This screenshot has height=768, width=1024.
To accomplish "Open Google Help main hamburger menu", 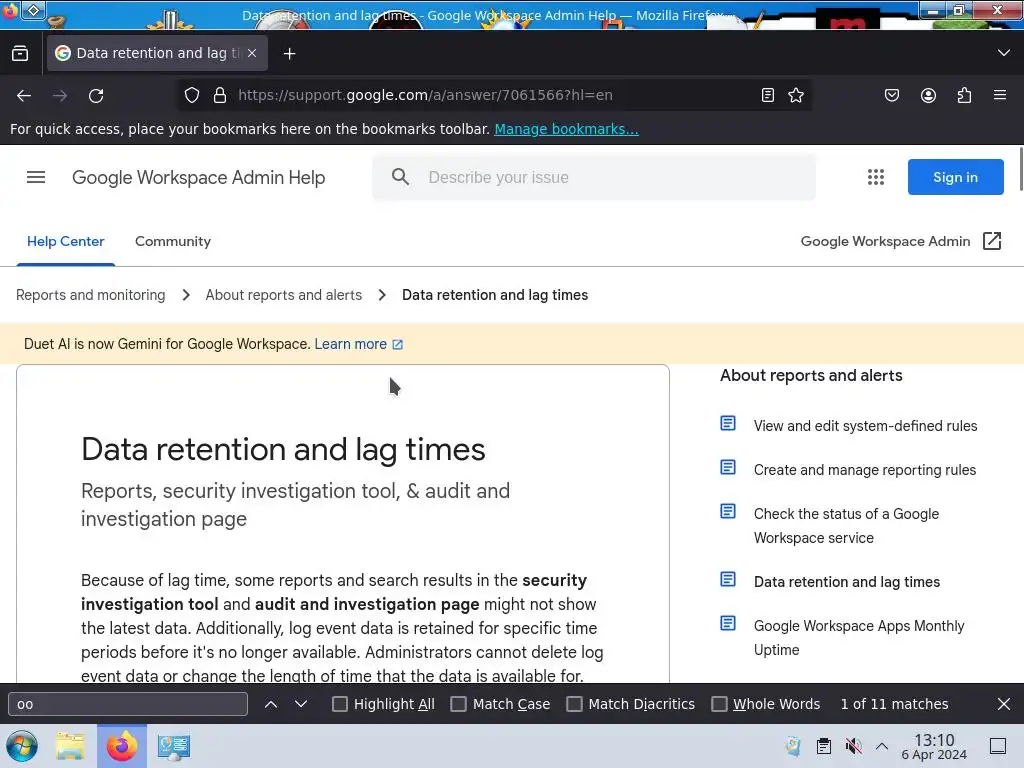I will (36, 177).
